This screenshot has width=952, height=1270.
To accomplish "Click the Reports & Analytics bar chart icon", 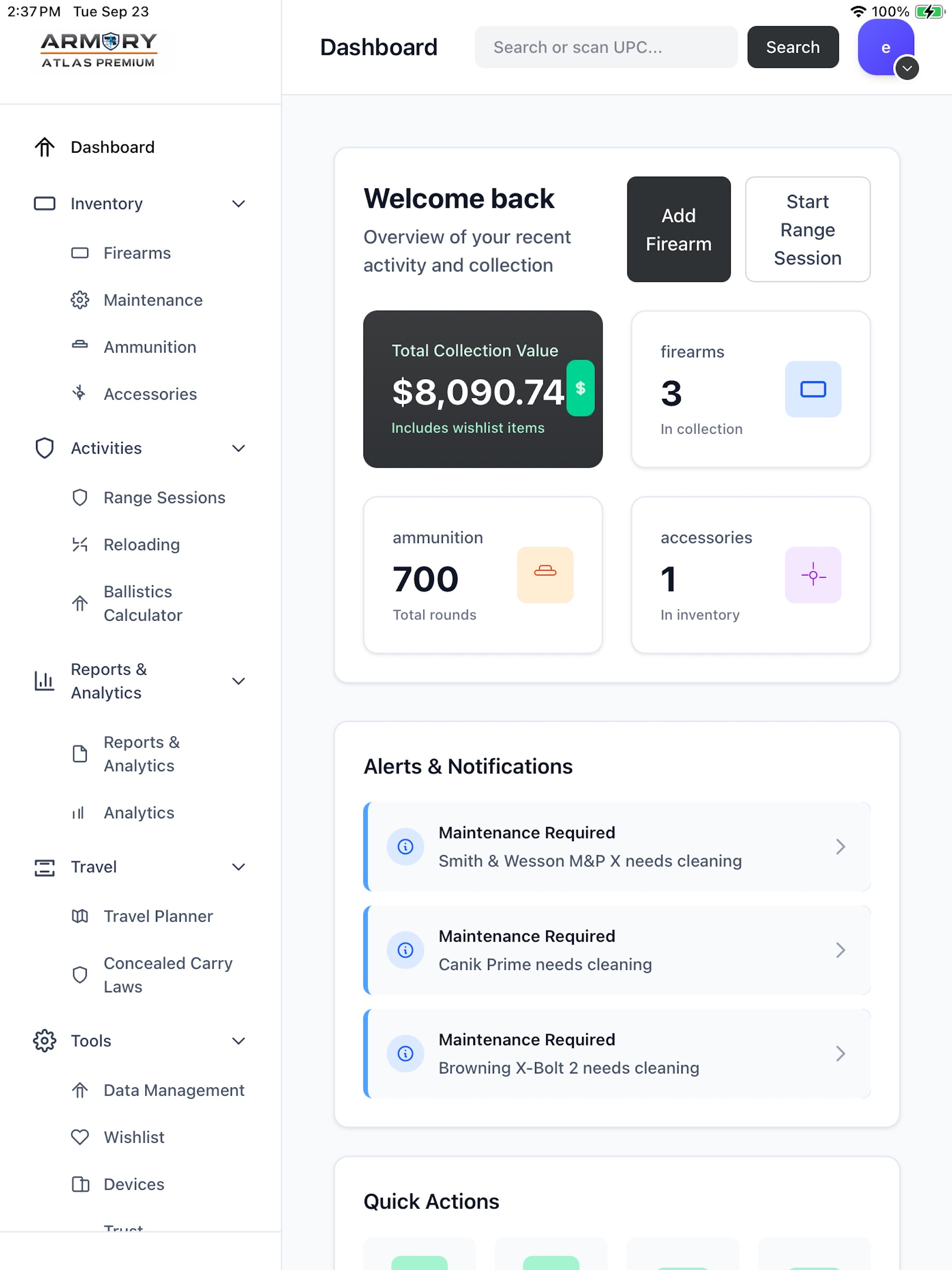I will 44,681.
